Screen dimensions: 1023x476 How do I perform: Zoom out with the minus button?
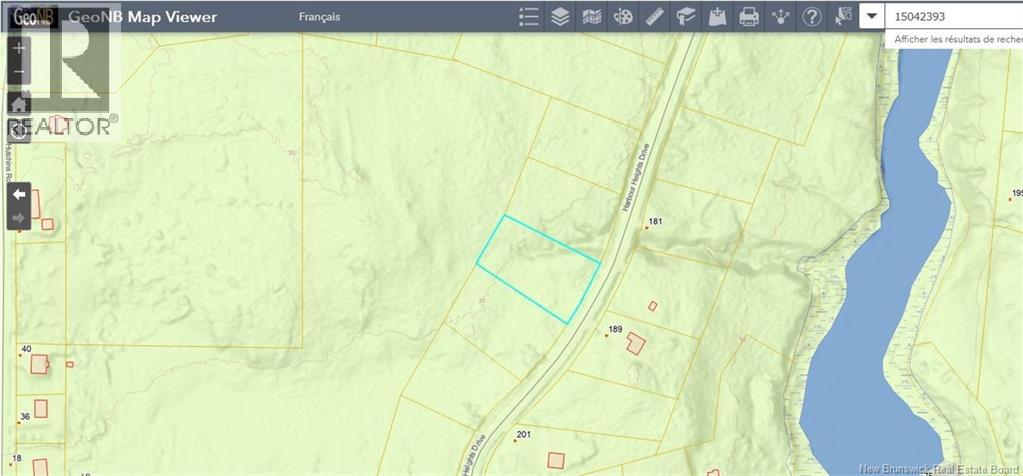point(20,73)
